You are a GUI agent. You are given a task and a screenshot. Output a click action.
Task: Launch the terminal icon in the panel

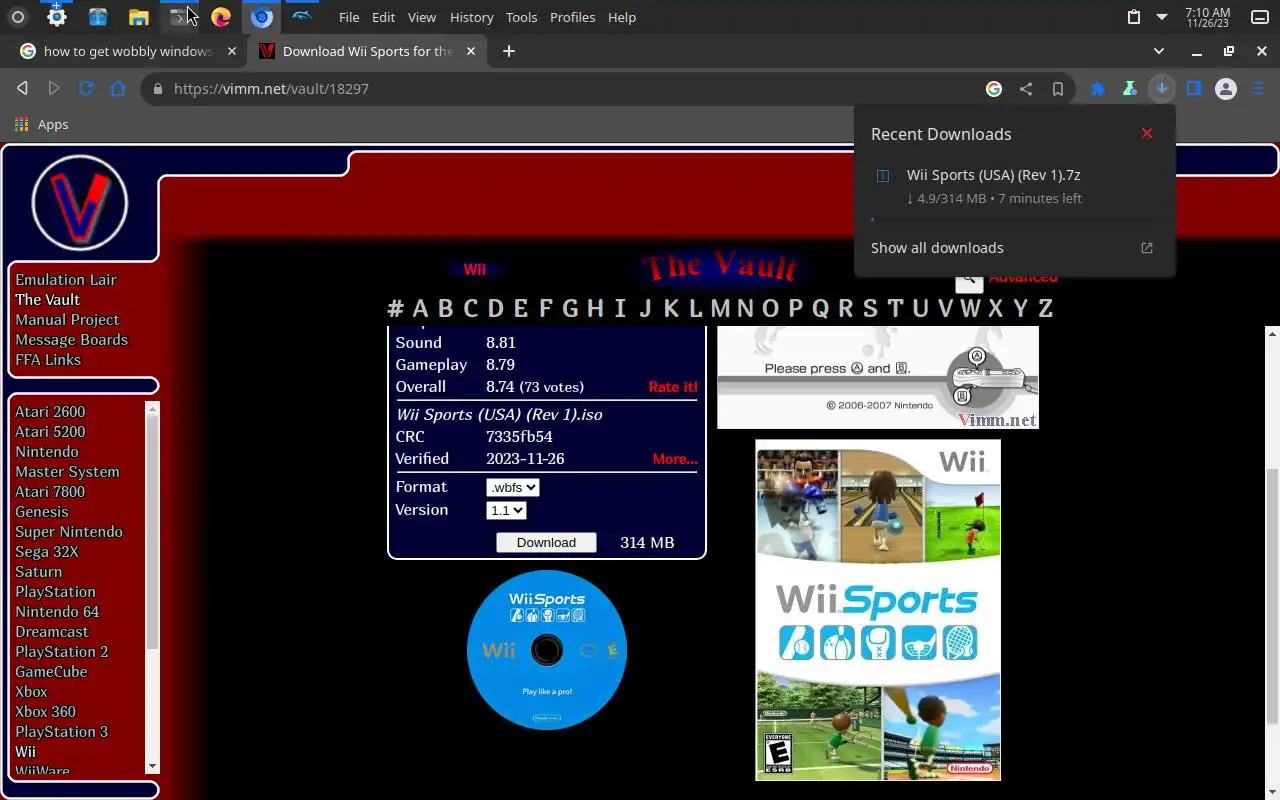tap(179, 17)
